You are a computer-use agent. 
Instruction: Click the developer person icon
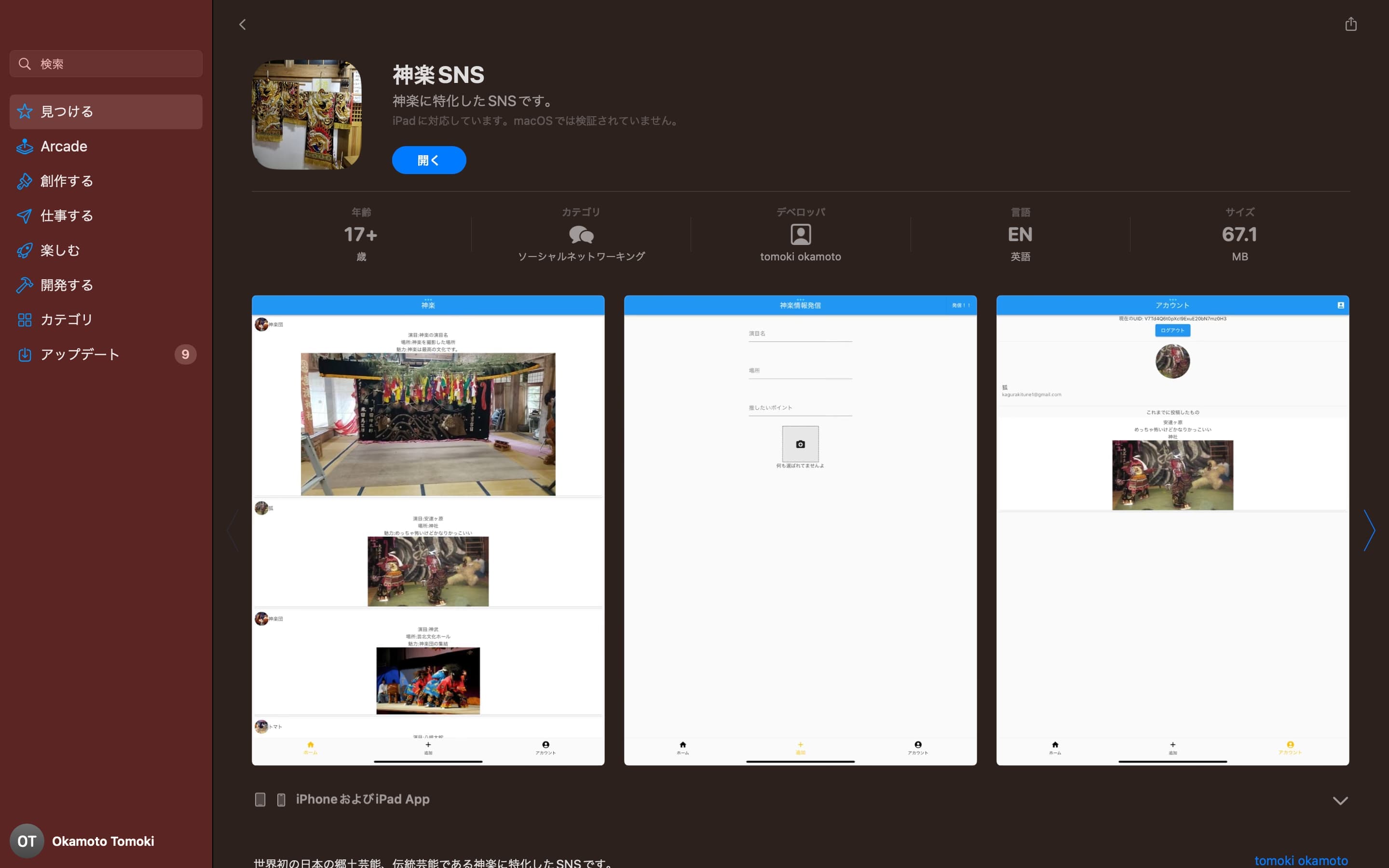pos(800,234)
